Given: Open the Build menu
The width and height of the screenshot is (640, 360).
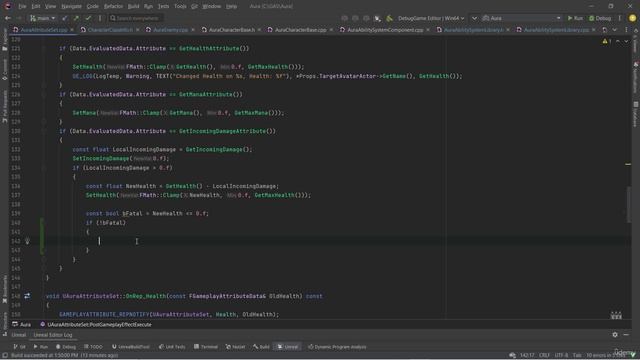Looking at the screenshot, I should 133,6.
